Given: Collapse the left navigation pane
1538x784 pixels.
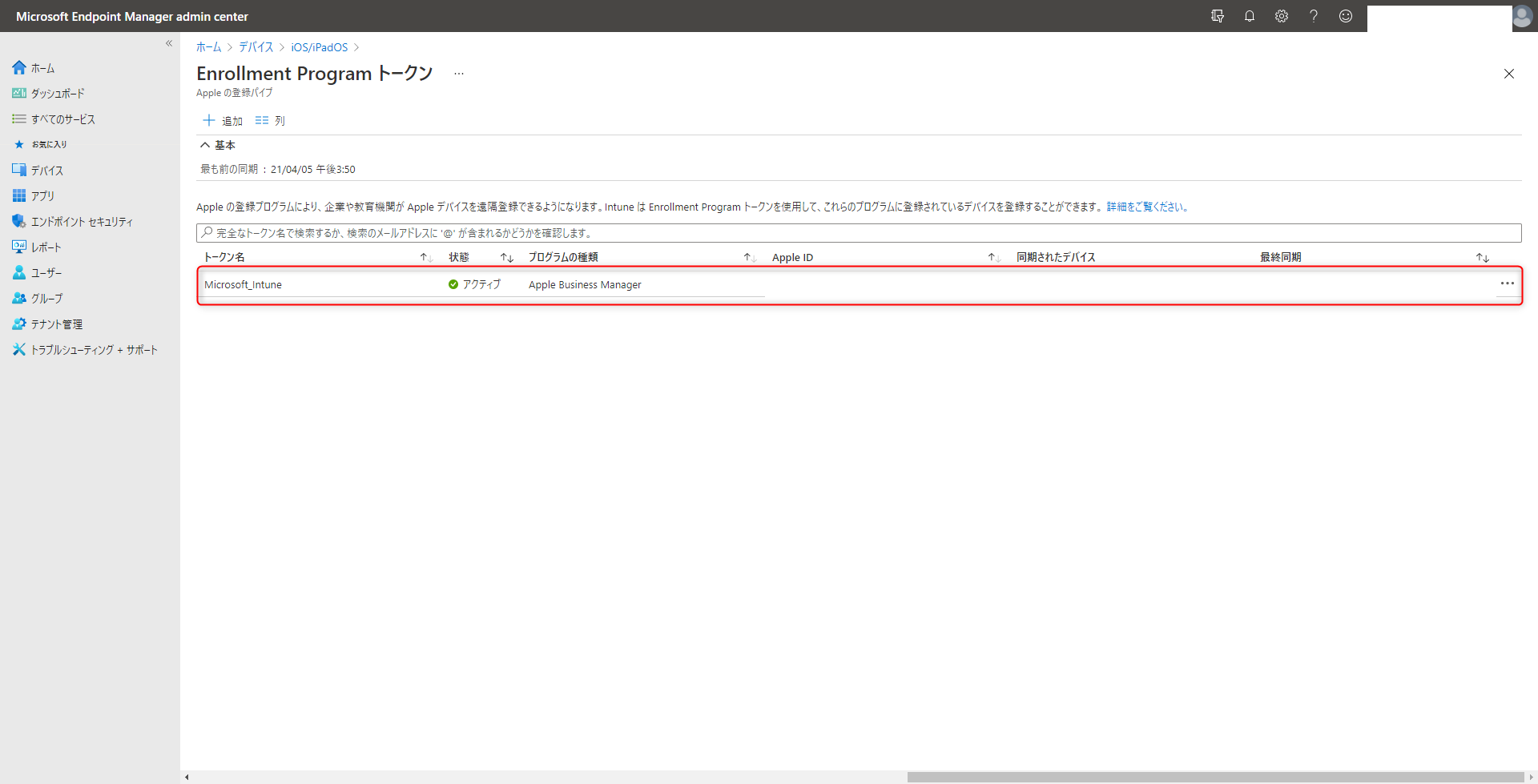Looking at the screenshot, I should 169,43.
